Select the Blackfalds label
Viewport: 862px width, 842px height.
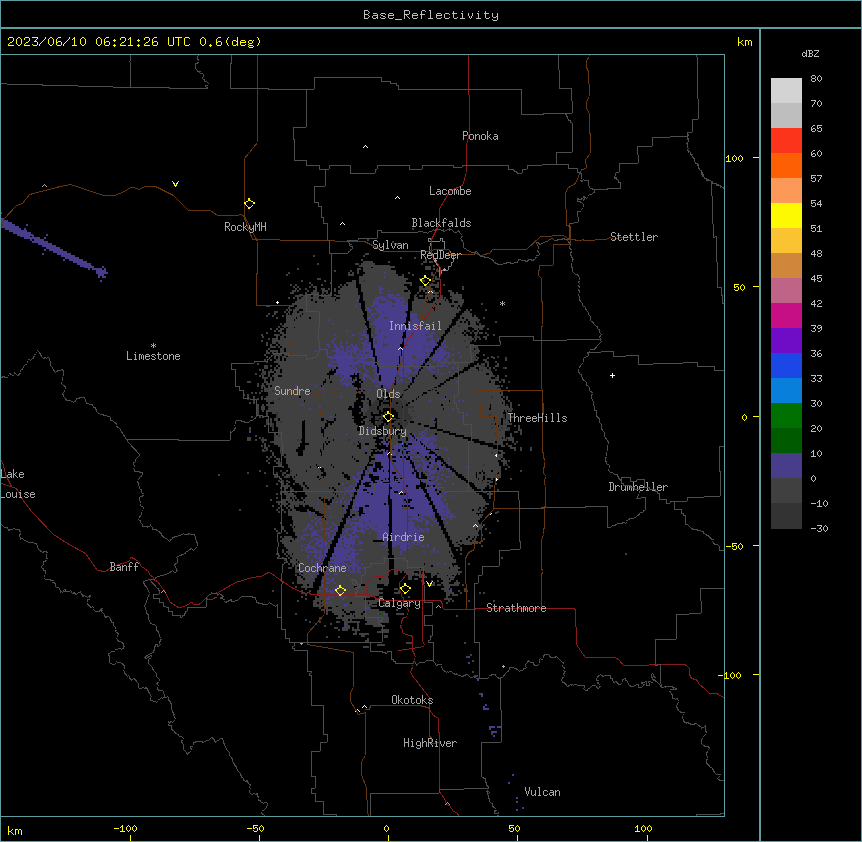click(441, 223)
